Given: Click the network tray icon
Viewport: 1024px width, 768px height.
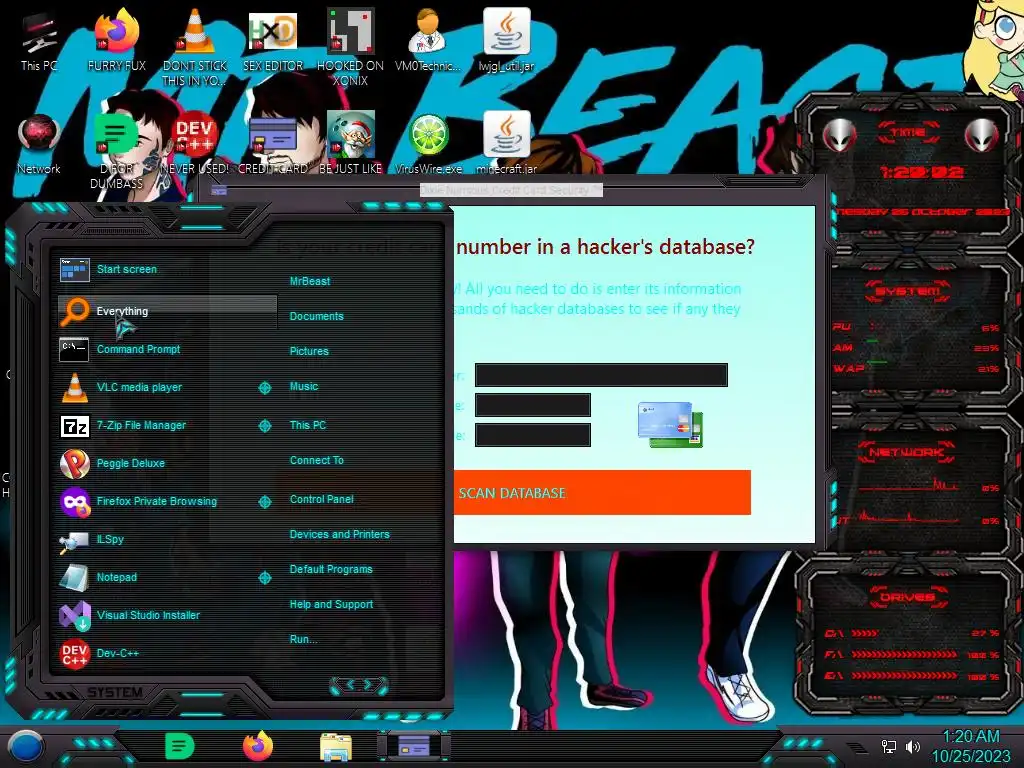Looking at the screenshot, I should coord(888,746).
